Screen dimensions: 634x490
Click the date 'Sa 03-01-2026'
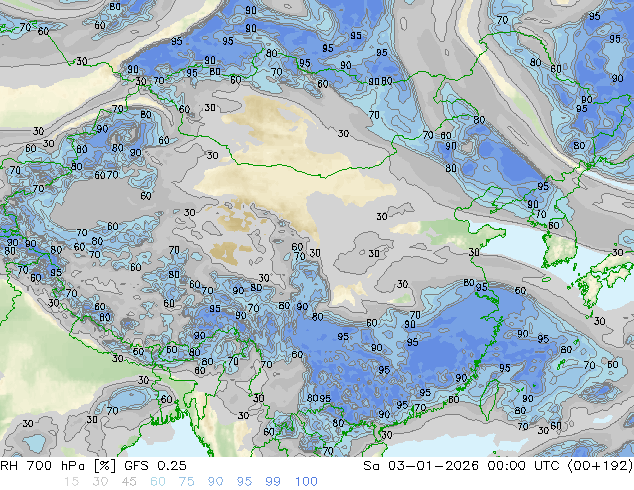[421, 466]
